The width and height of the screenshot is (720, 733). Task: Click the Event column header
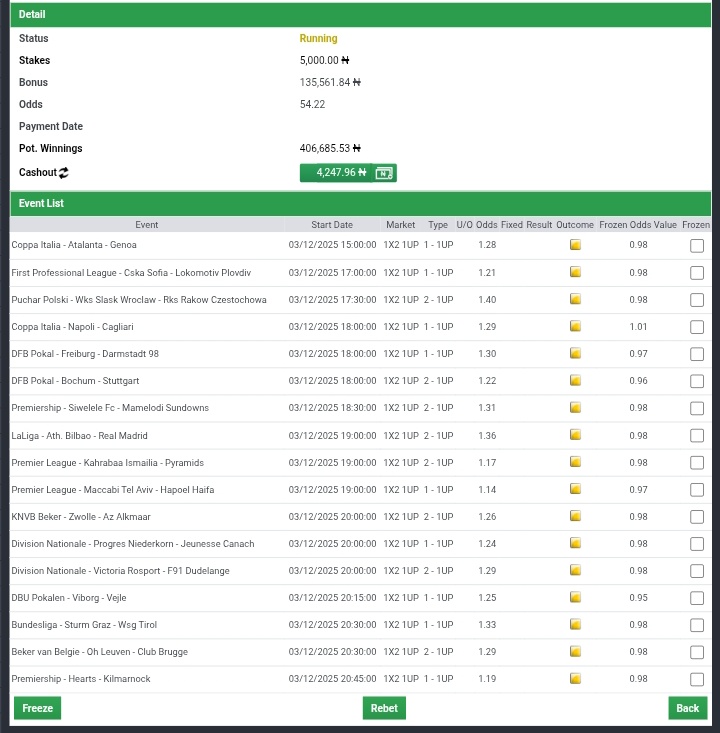(146, 225)
